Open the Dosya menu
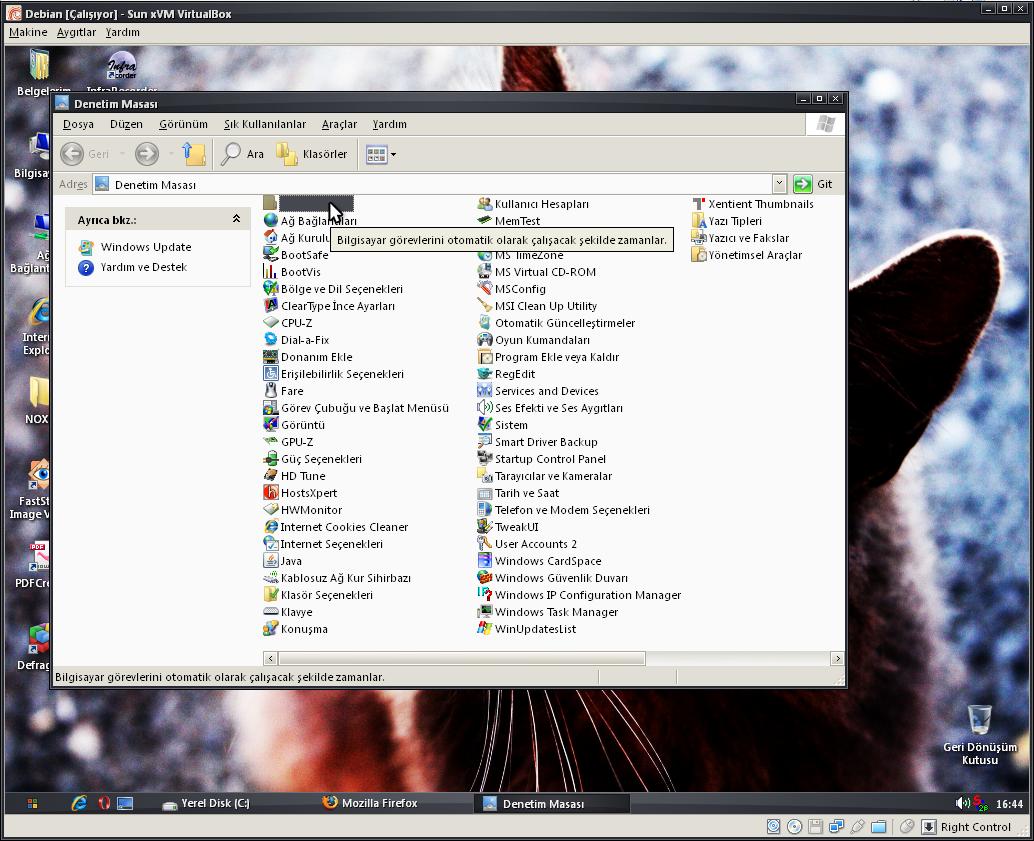The width and height of the screenshot is (1034, 841). [78, 124]
